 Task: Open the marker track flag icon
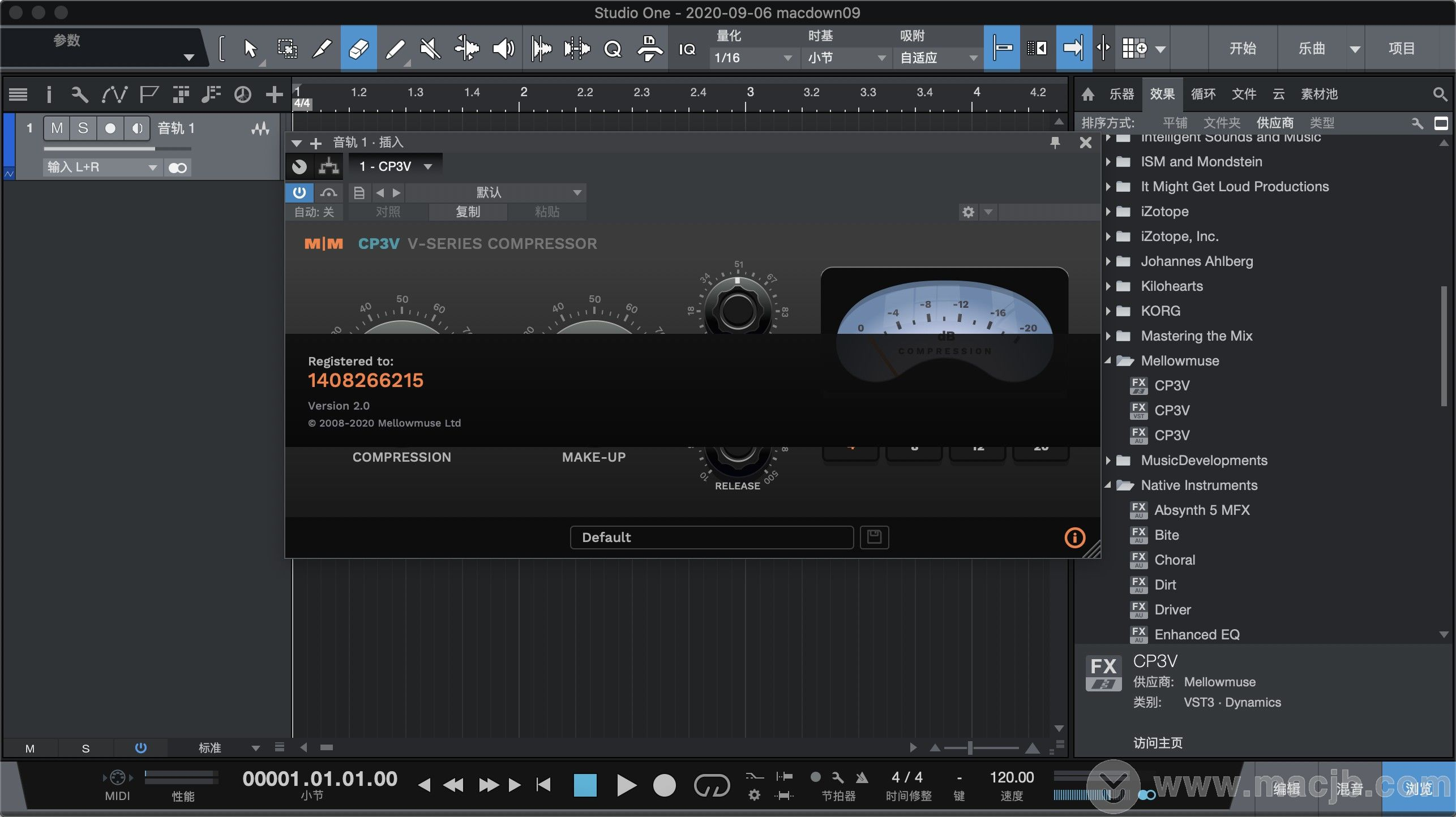point(149,94)
